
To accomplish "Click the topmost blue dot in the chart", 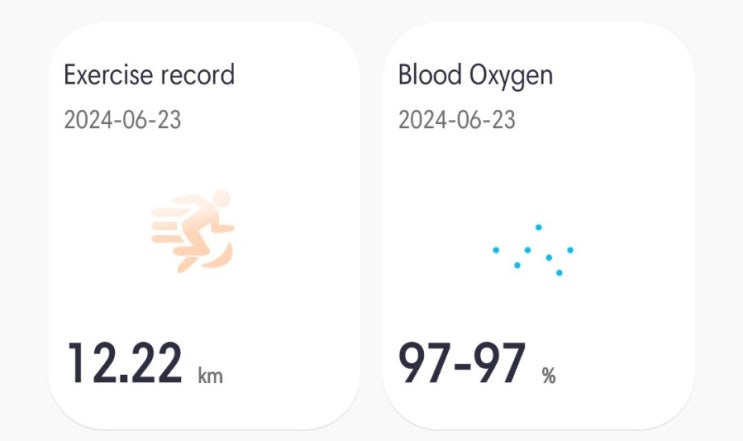I will pyautogui.click(x=538, y=227).
